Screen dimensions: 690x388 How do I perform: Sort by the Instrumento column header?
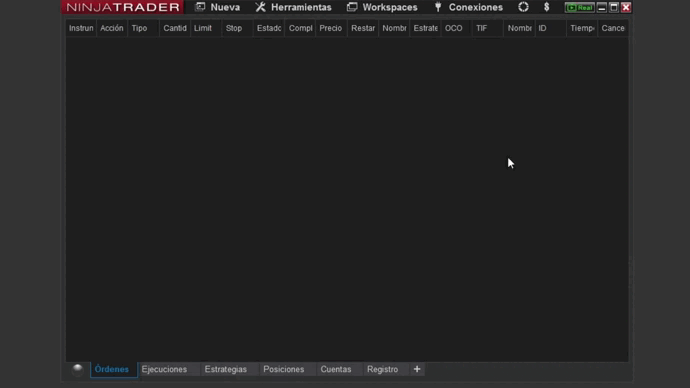pyautogui.click(x=81, y=28)
